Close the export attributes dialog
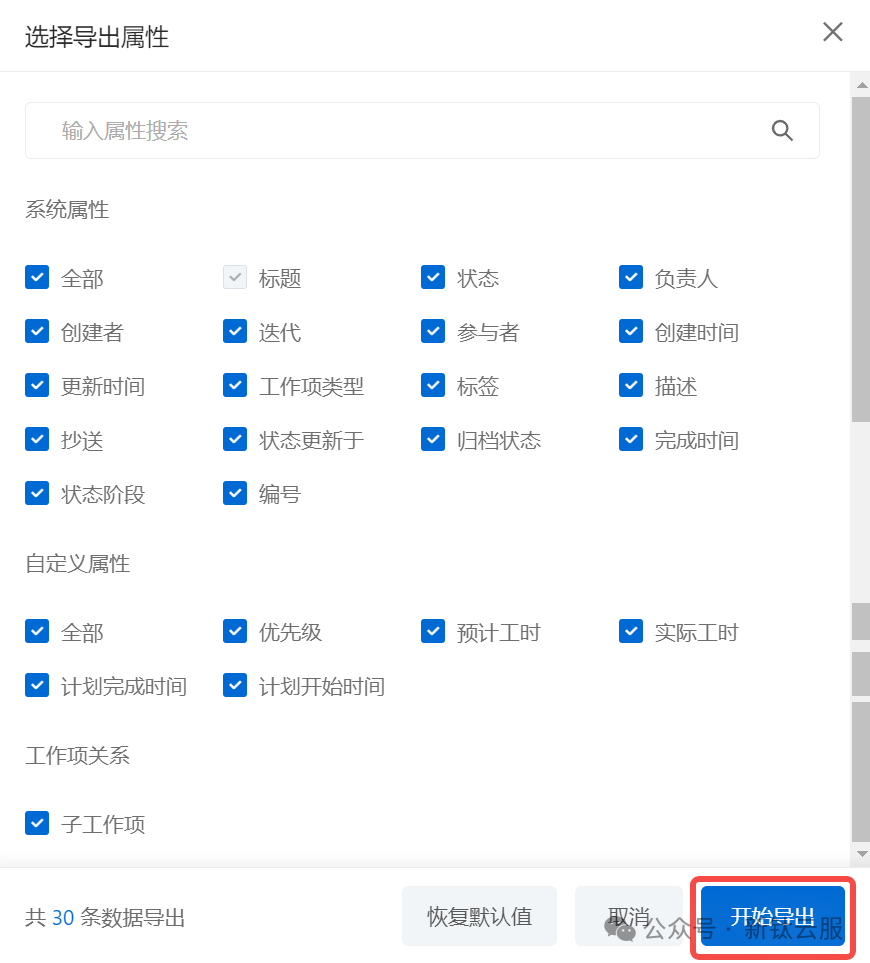 pyautogui.click(x=833, y=32)
